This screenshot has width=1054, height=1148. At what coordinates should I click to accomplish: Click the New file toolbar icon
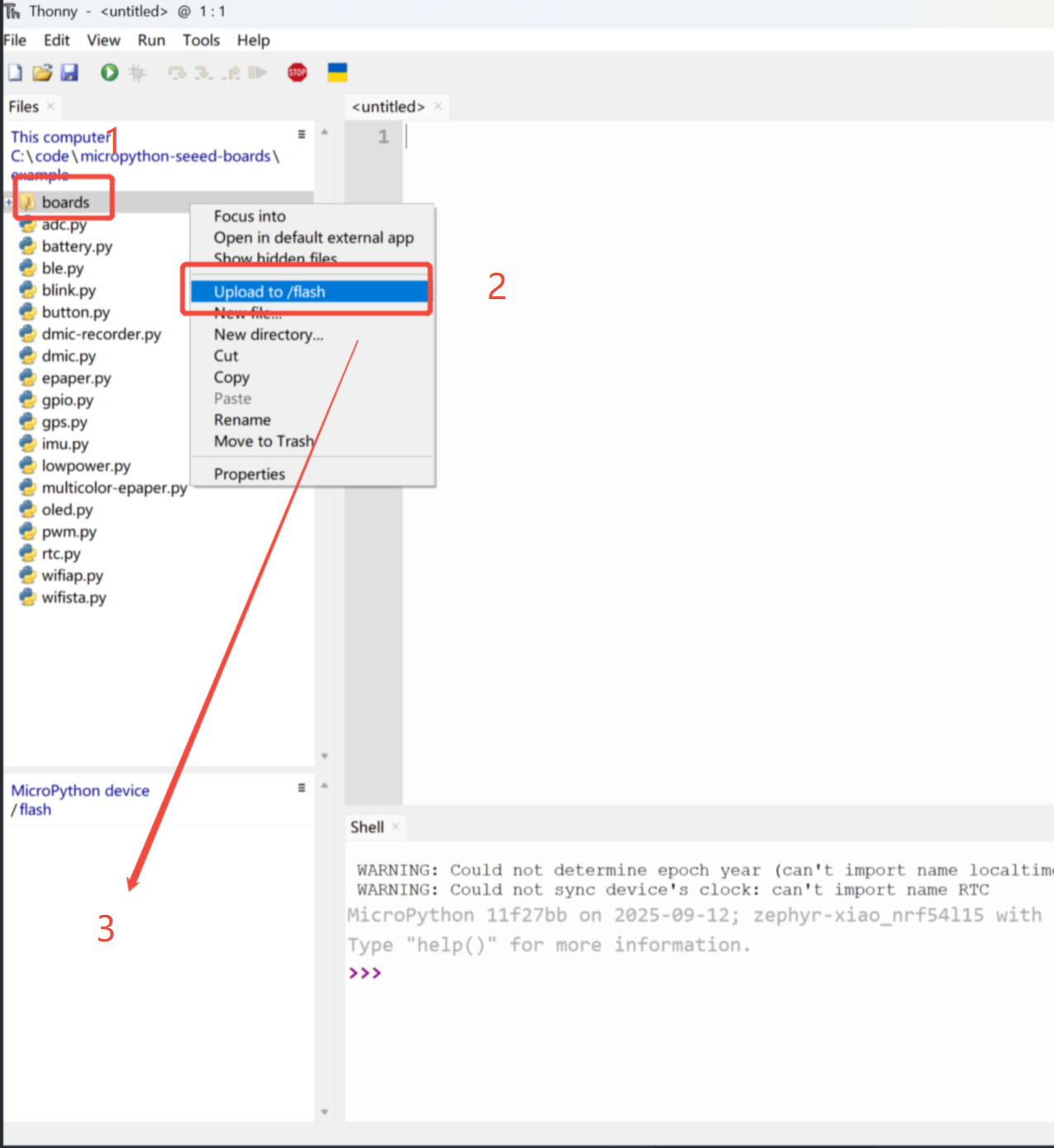[15, 73]
